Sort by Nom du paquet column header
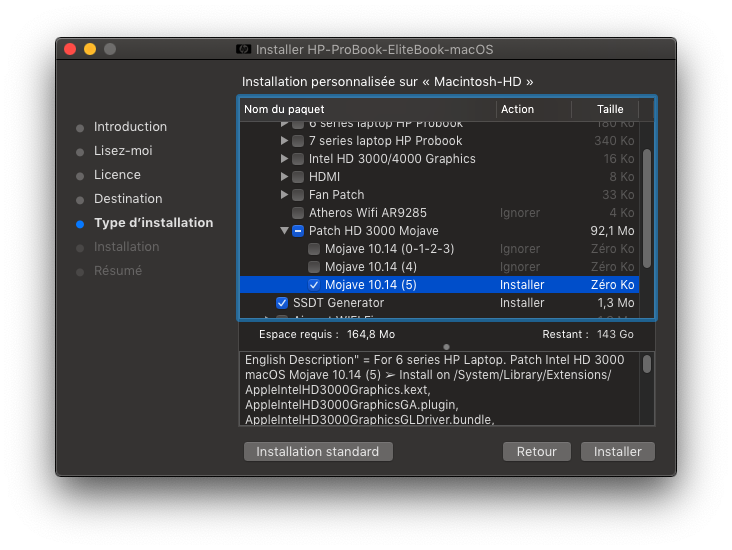 coord(368,109)
